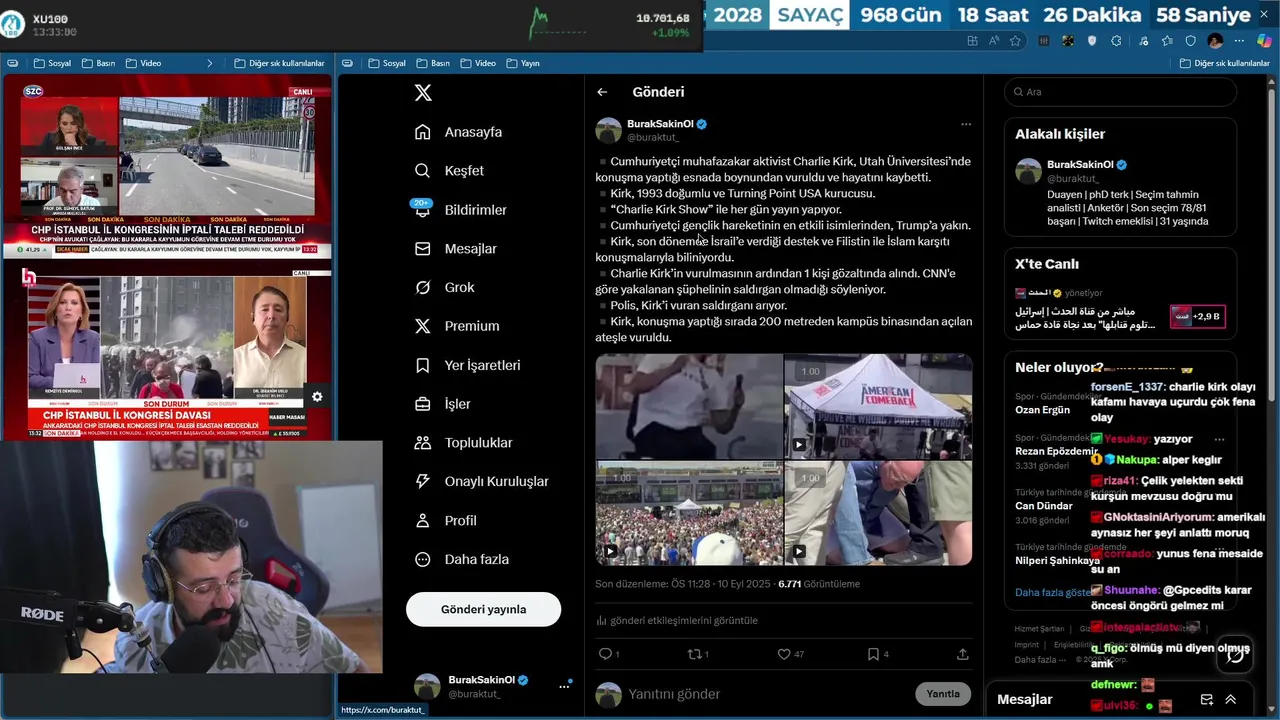Open the live broadcast card under X'te Canlı
1280x720 pixels.
click(1120, 311)
